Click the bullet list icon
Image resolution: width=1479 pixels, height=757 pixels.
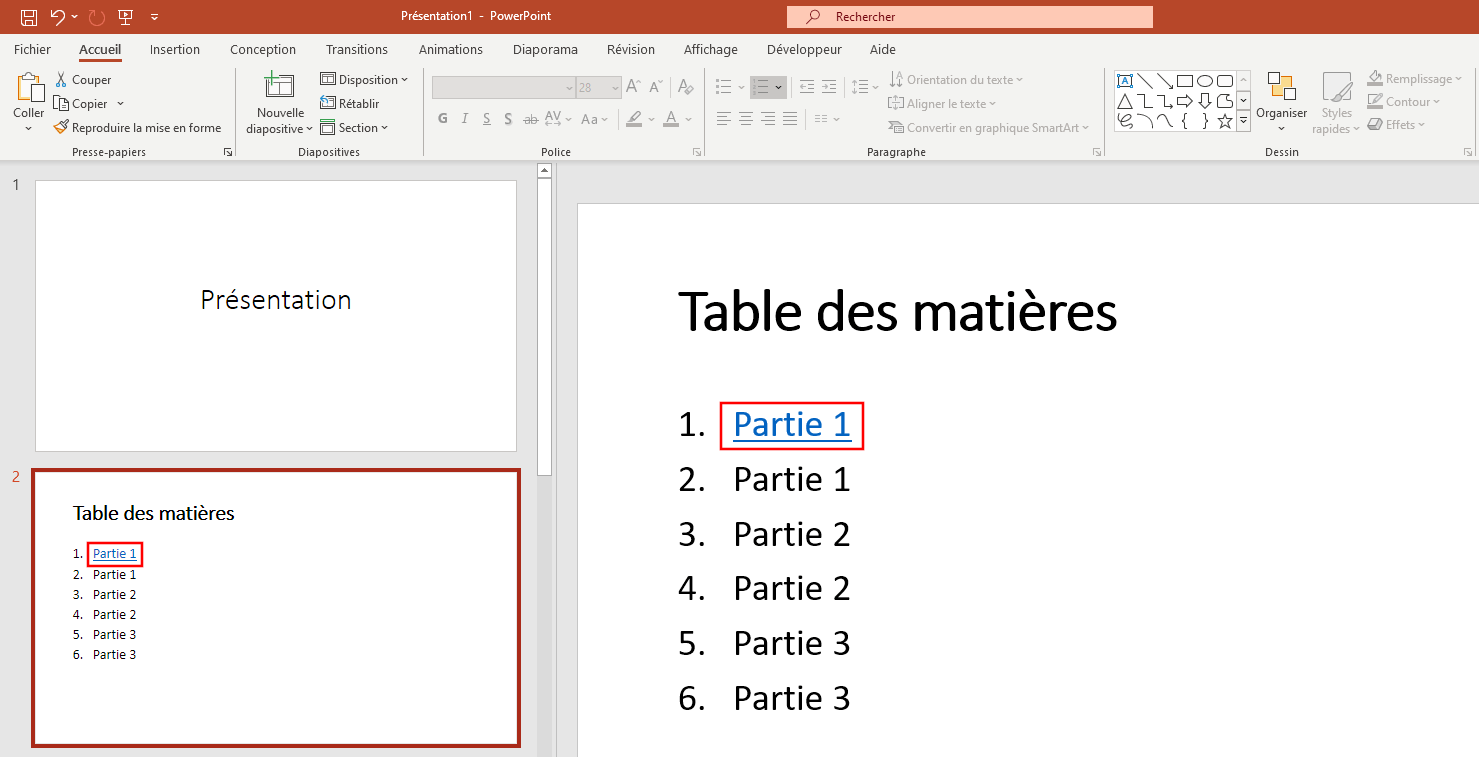coord(724,88)
